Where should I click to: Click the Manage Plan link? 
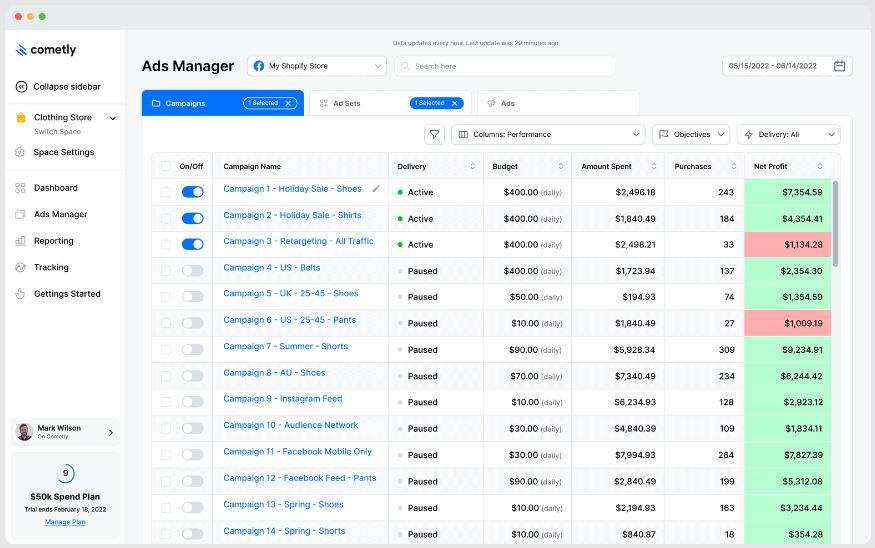coord(65,522)
